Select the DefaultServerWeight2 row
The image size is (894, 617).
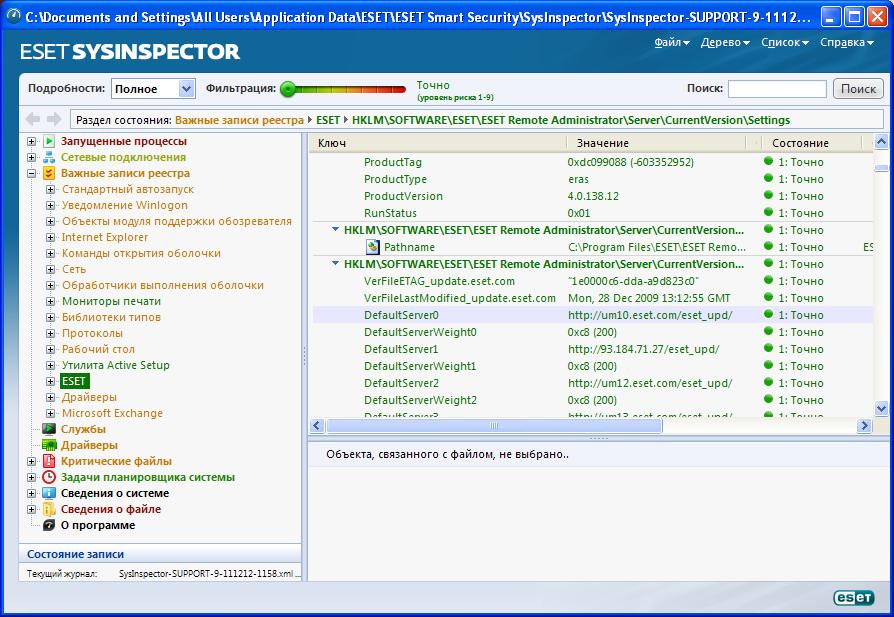(x=593, y=400)
